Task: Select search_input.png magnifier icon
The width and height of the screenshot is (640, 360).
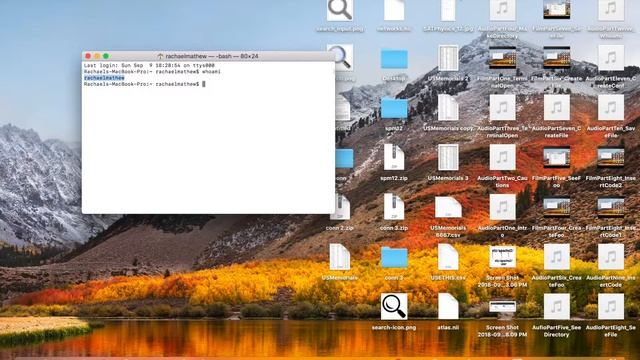Action: tap(340, 10)
